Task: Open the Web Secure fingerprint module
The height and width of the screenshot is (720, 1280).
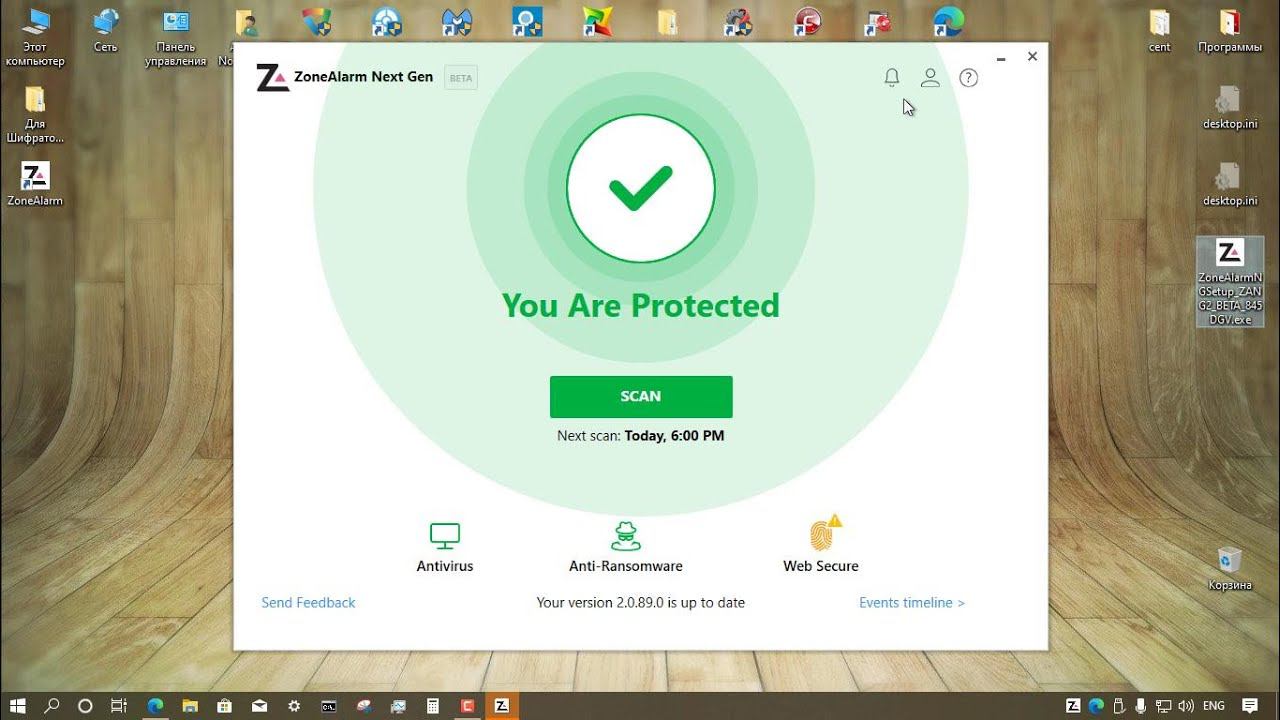Action: [x=821, y=547]
